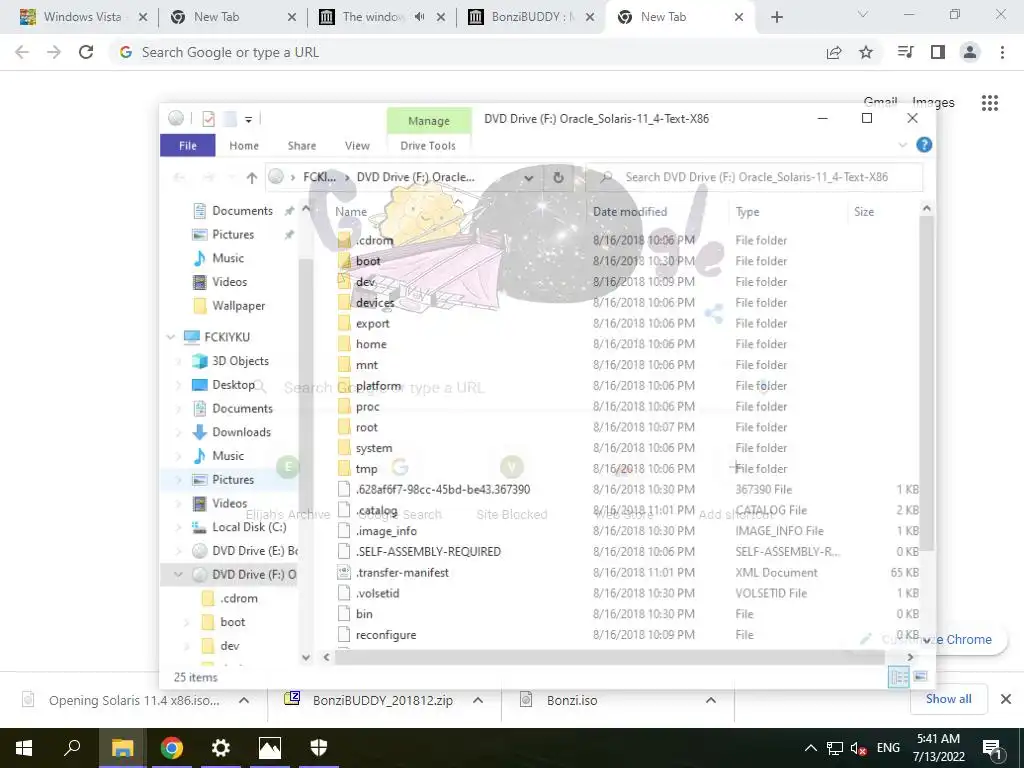Screen dimensions: 1024x768
Task: Open Chrome from the taskbar
Action: (x=172, y=748)
